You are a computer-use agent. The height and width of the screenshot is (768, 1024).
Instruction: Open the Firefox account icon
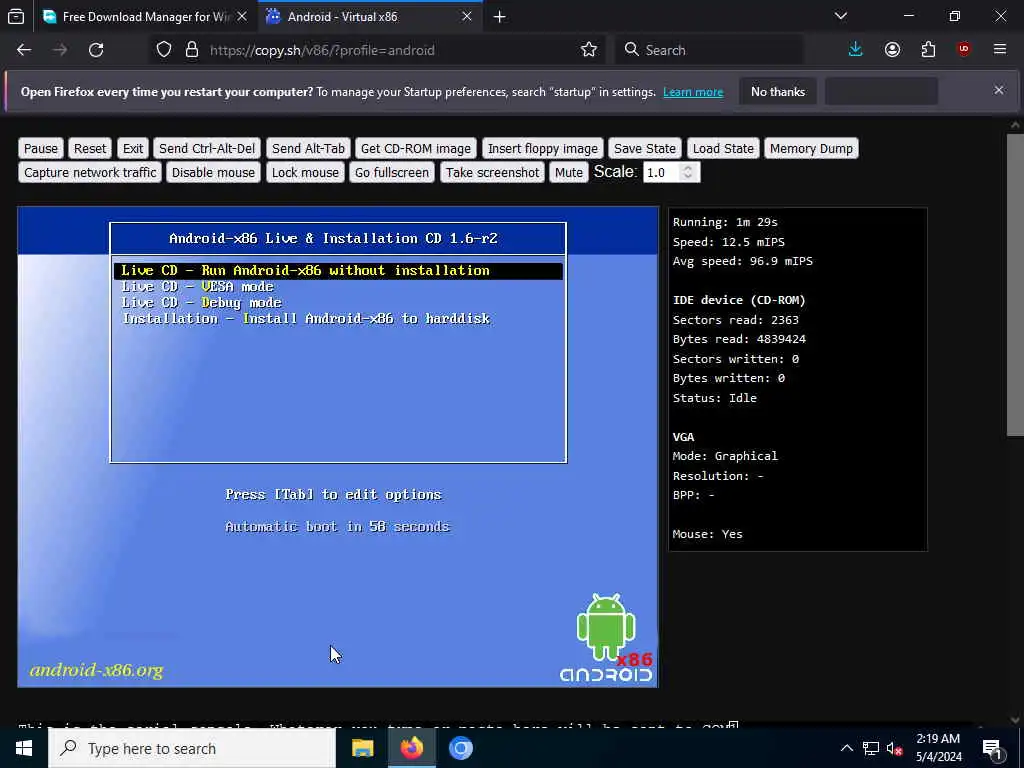coord(892,50)
